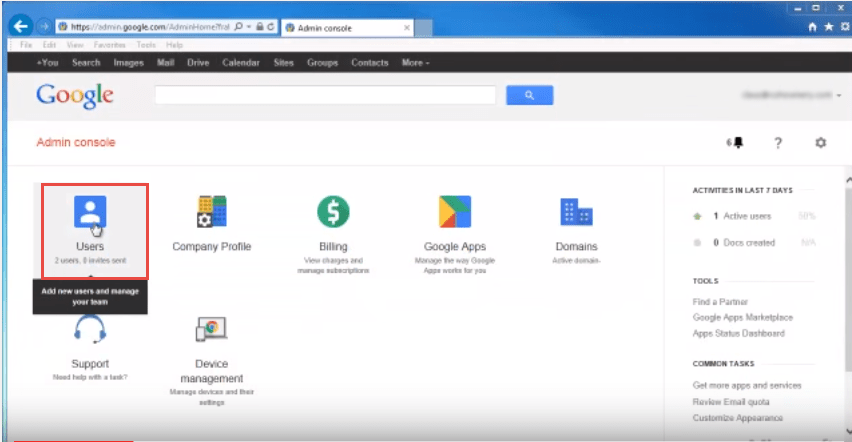Click browser forward arrow button
This screenshot has width=852, height=442.
pyautogui.click(x=44, y=26)
